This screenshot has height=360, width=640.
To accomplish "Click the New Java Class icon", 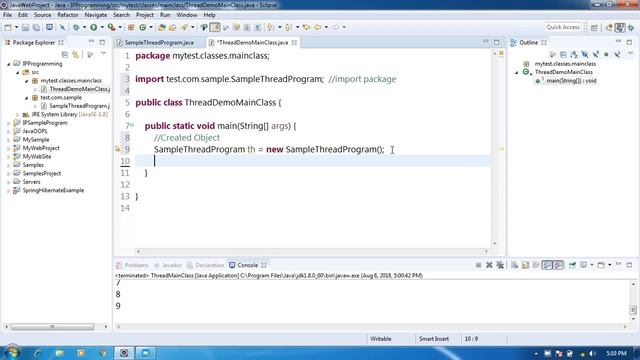I will click(x=142, y=27).
